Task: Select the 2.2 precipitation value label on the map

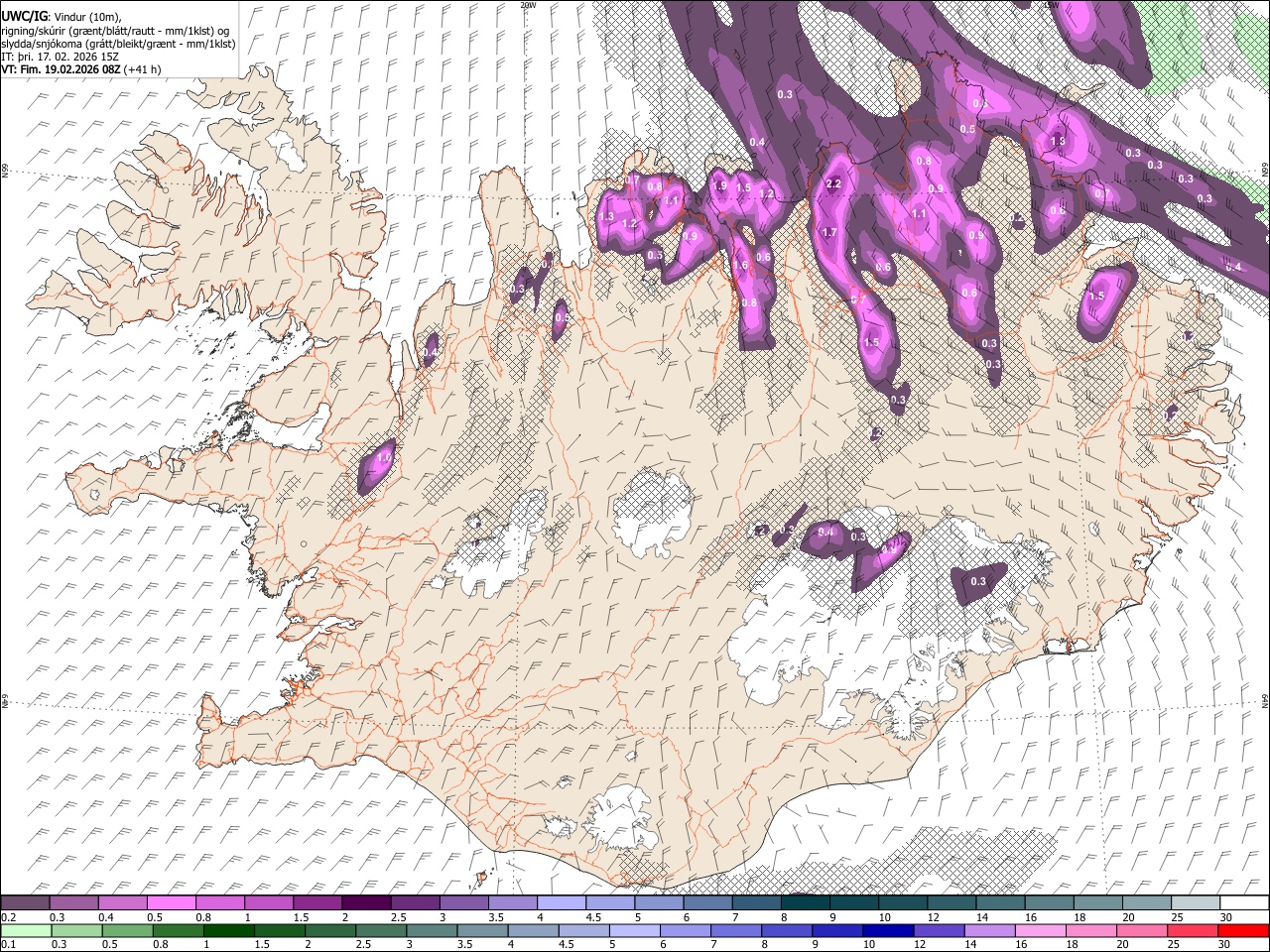Action: click(x=833, y=183)
